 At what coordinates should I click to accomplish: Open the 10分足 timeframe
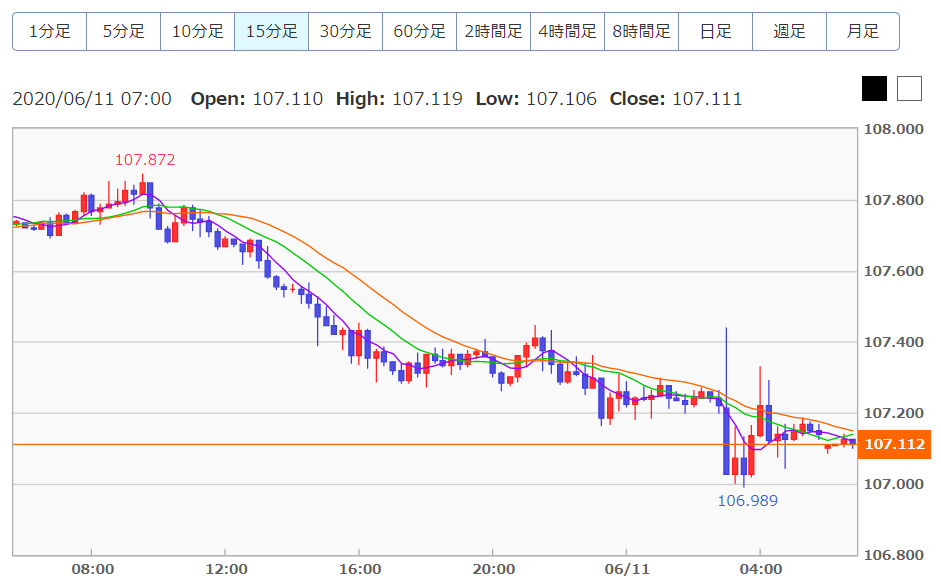pos(197,31)
